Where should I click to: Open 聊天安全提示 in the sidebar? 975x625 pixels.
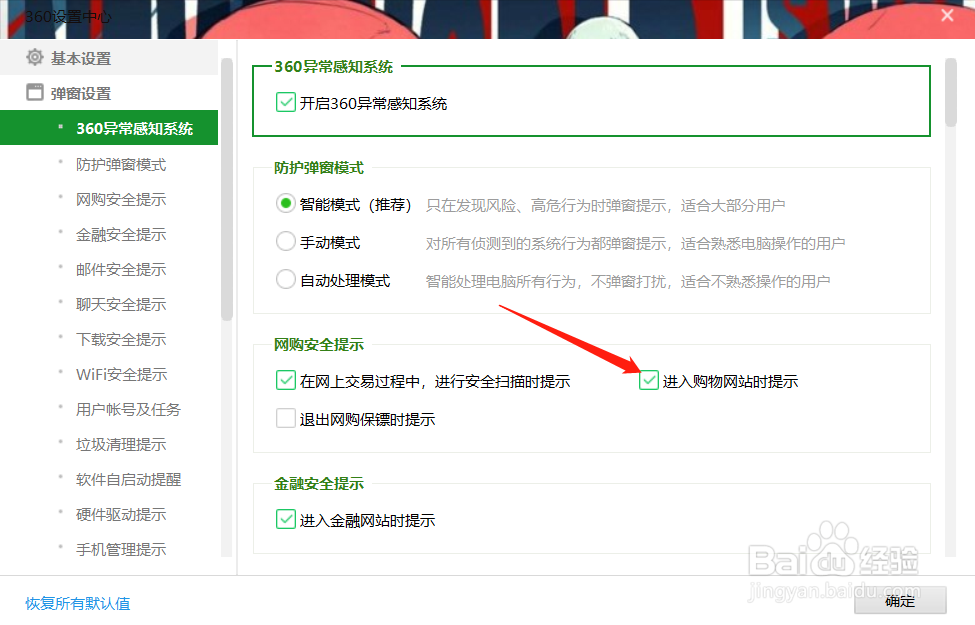[121, 304]
